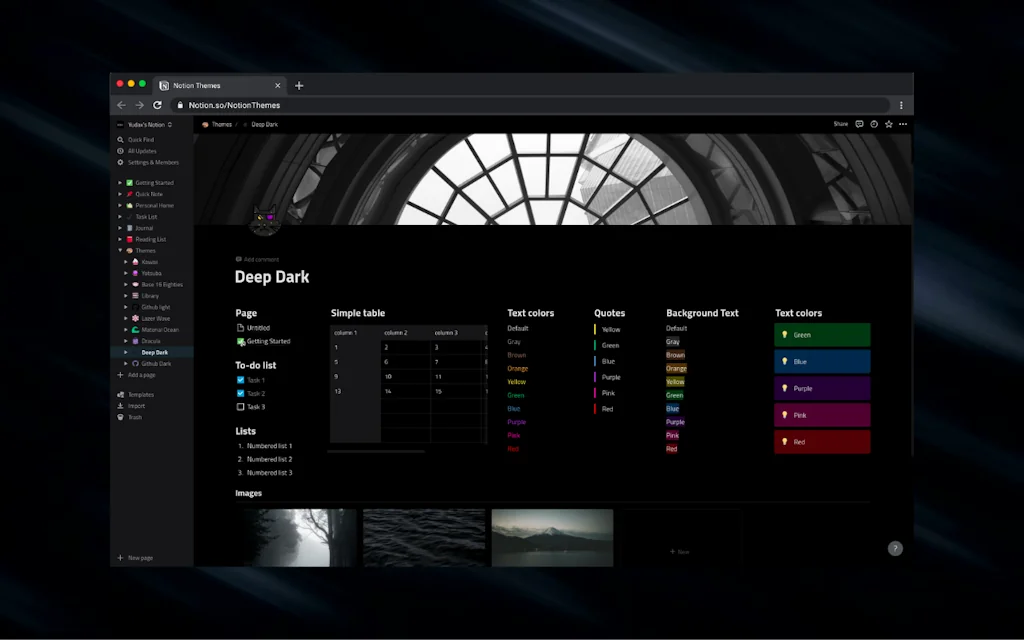Check the Task 3 checkbox
This screenshot has width=1024, height=640.
240,407
